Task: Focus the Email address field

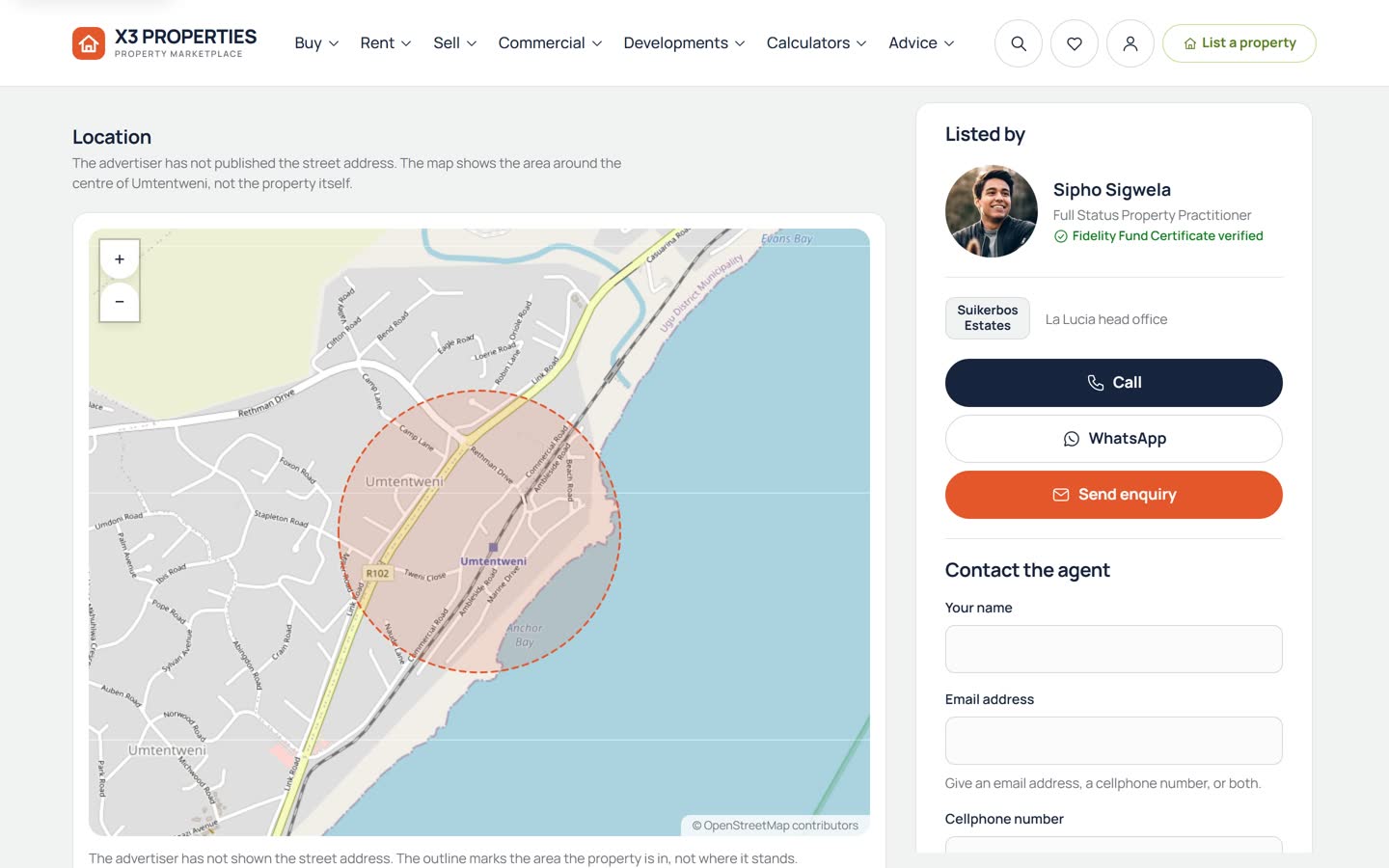Action: tap(1114, 741)
